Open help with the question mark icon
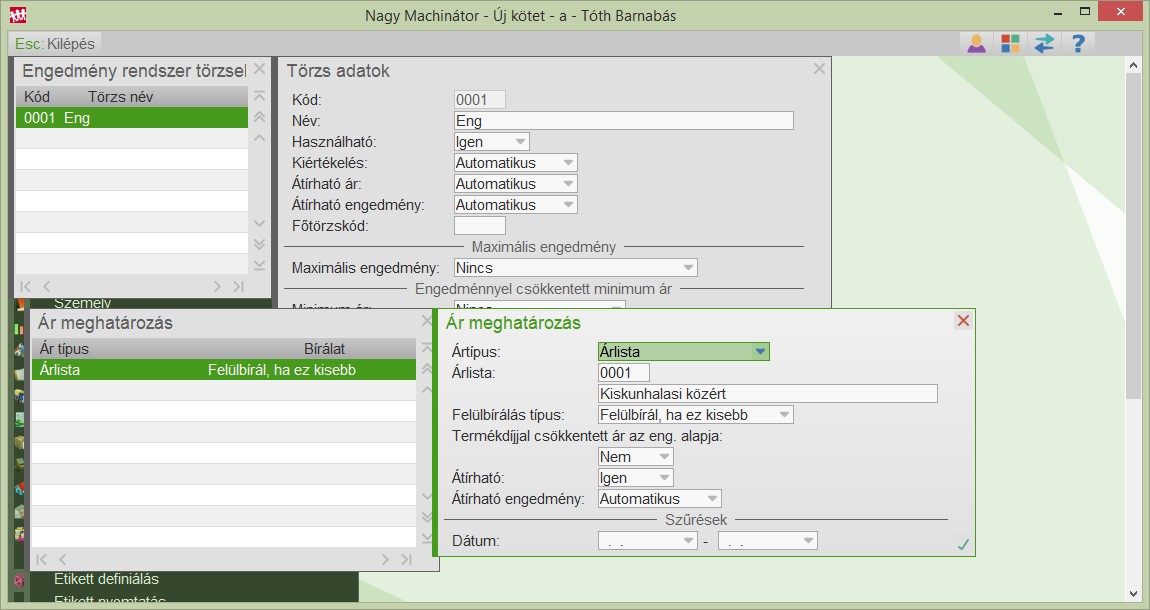 (1077, 44)
